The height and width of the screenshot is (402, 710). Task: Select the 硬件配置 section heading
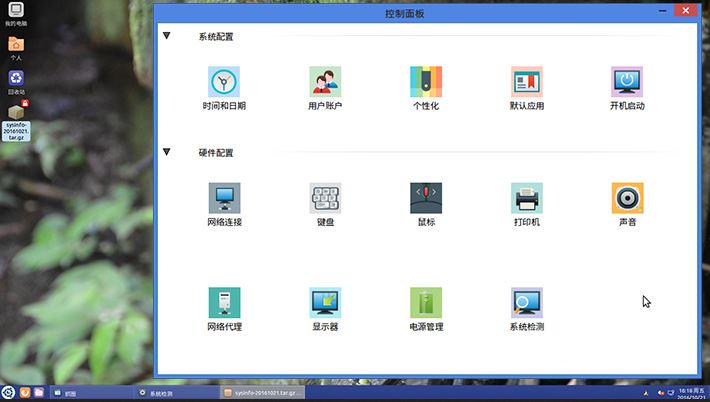pos(216,153)
